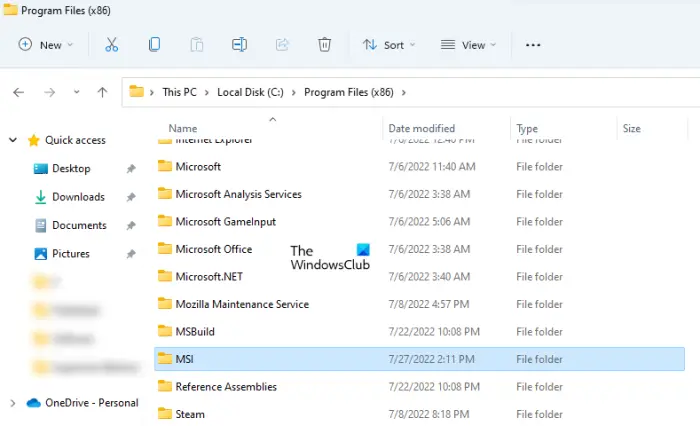
Task: Select the Steam folder
Action: [190, 414]
